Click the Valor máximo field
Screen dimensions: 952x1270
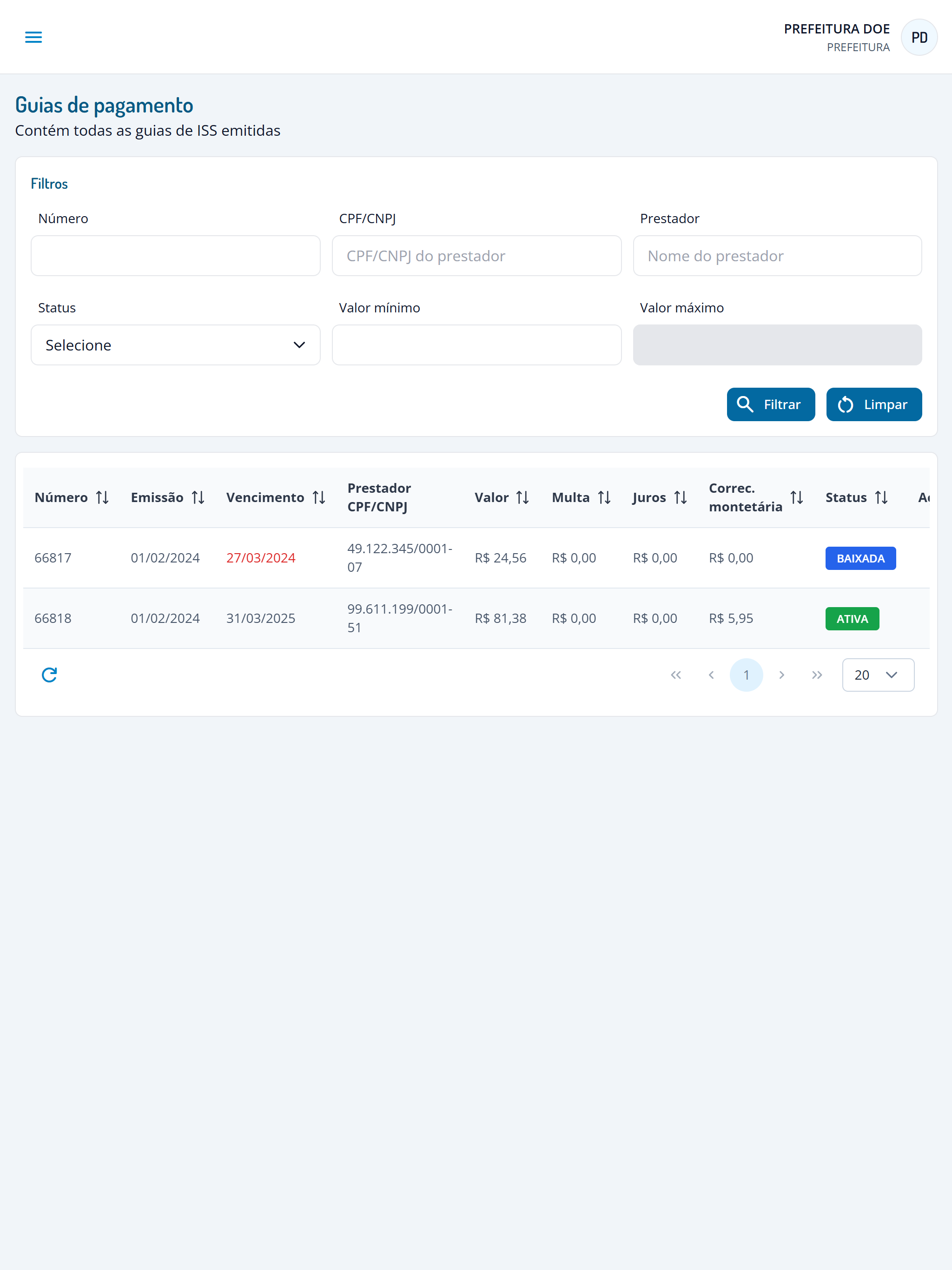click(777, 345)
